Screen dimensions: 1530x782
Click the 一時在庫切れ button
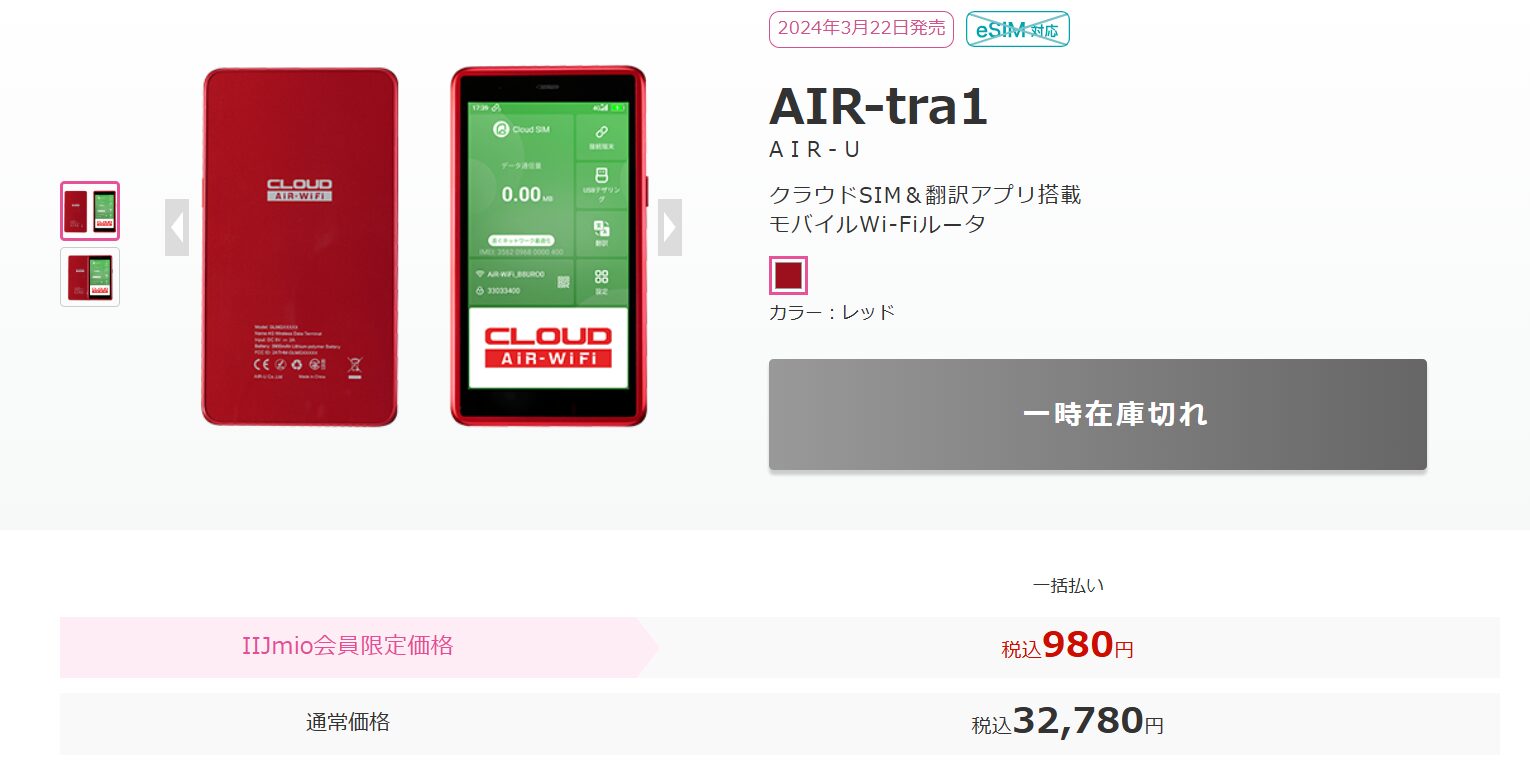[x=1098, y=414]
